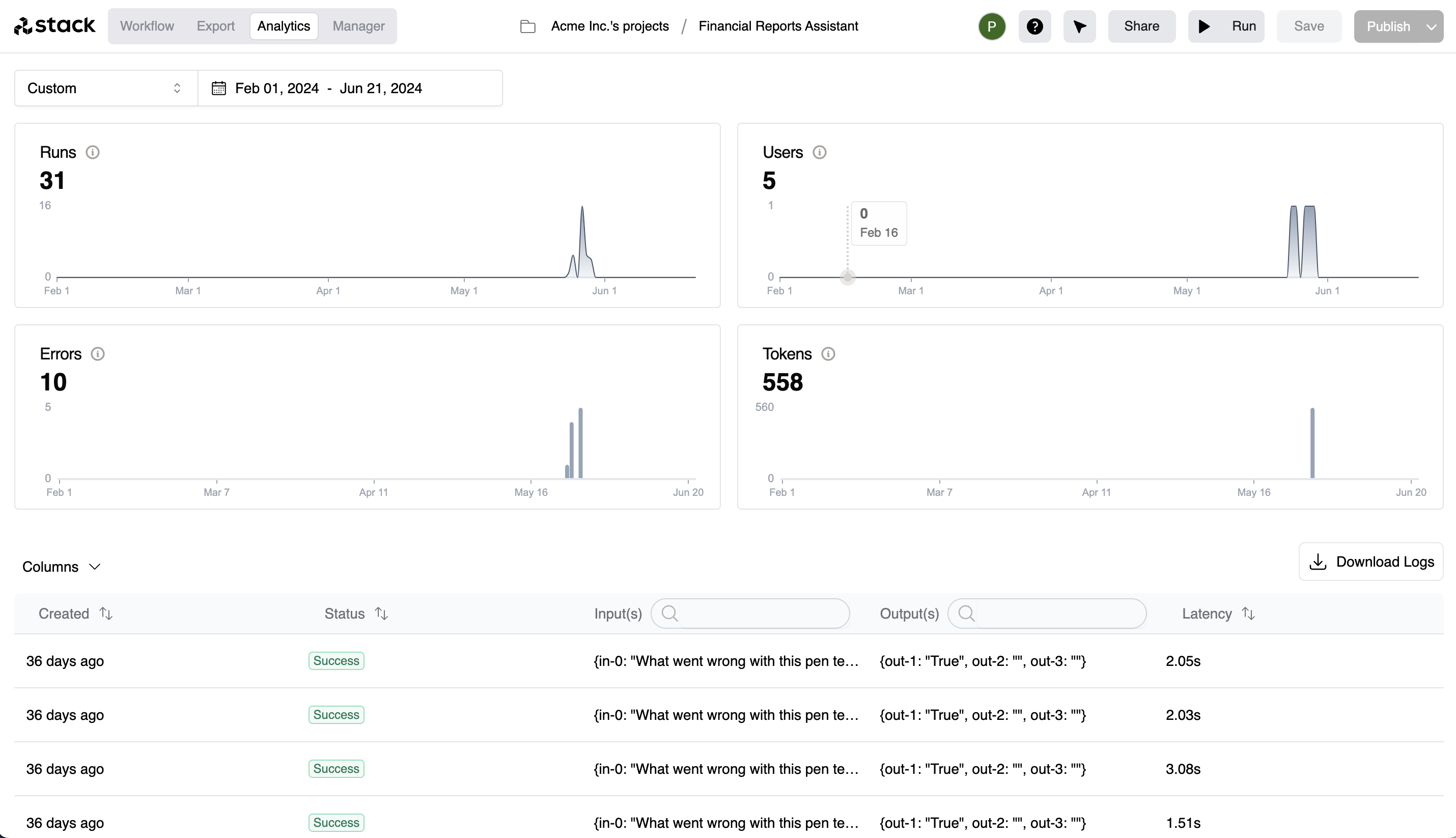Click the folder icon beside Acme Inc.'s projects
1456x838 pixels.
tap(528, 26)
